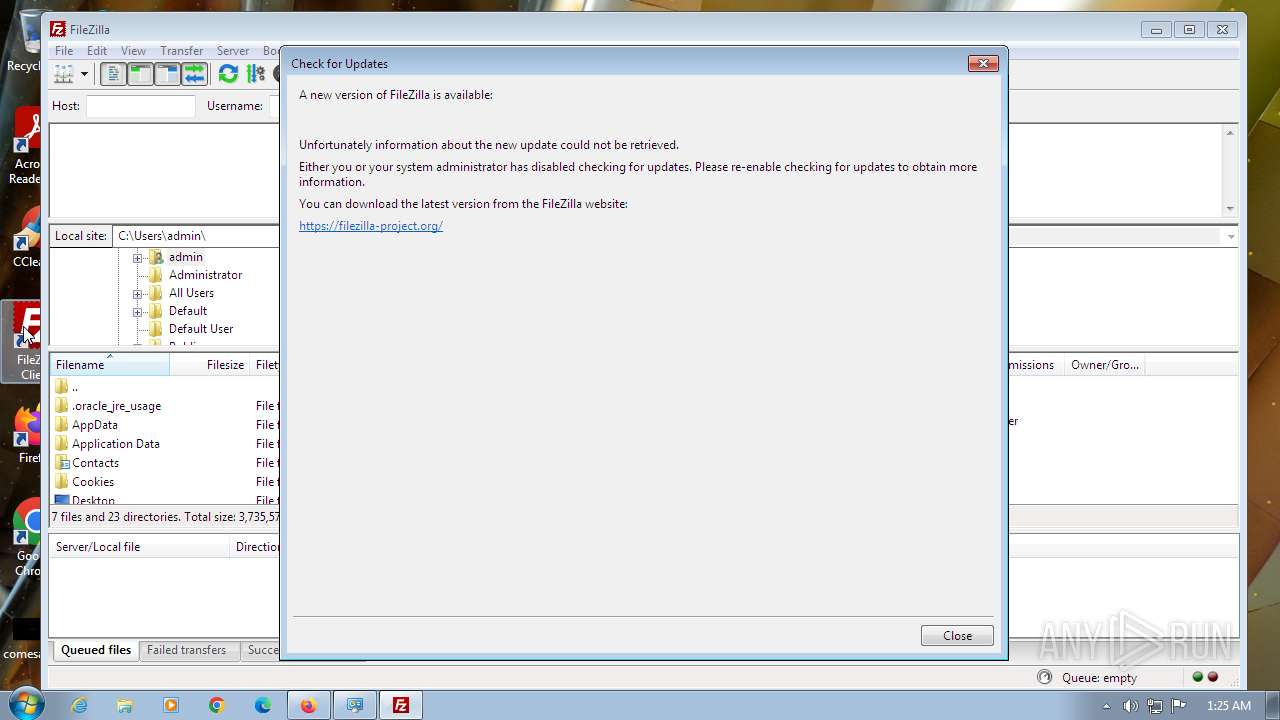Select Administrator folder in local tree
The image size is (1280, 720).
click(x=205, y=275)
